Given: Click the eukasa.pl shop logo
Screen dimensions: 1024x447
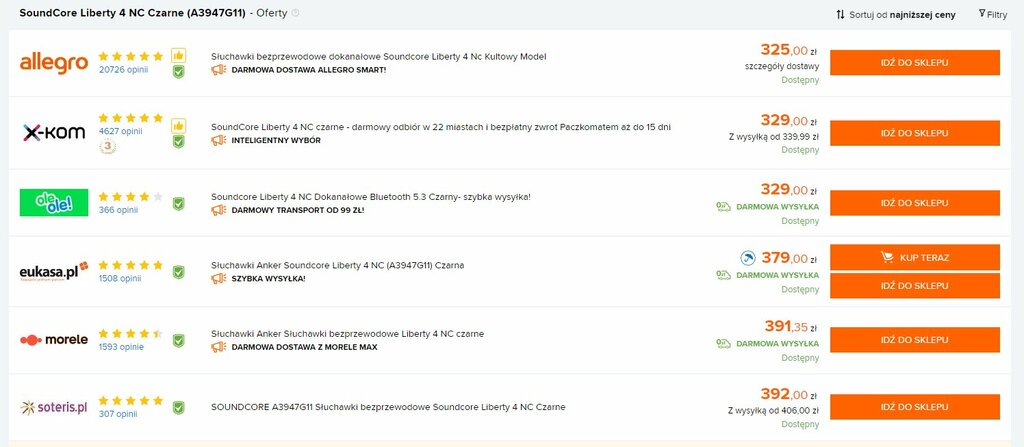Looking at the screenshot, I should click(54, 271).
